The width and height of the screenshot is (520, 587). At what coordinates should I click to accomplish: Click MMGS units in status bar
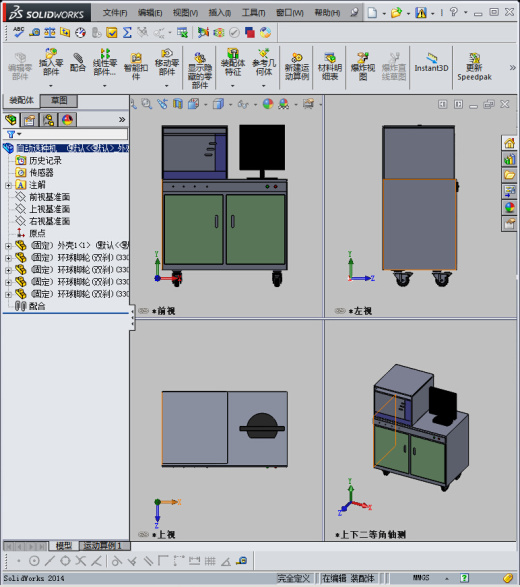click(421, 578)
